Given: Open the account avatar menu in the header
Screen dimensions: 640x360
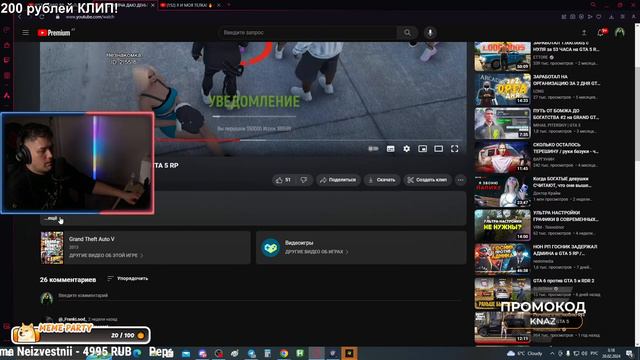Looking at the screenshot, I should 620,32.
